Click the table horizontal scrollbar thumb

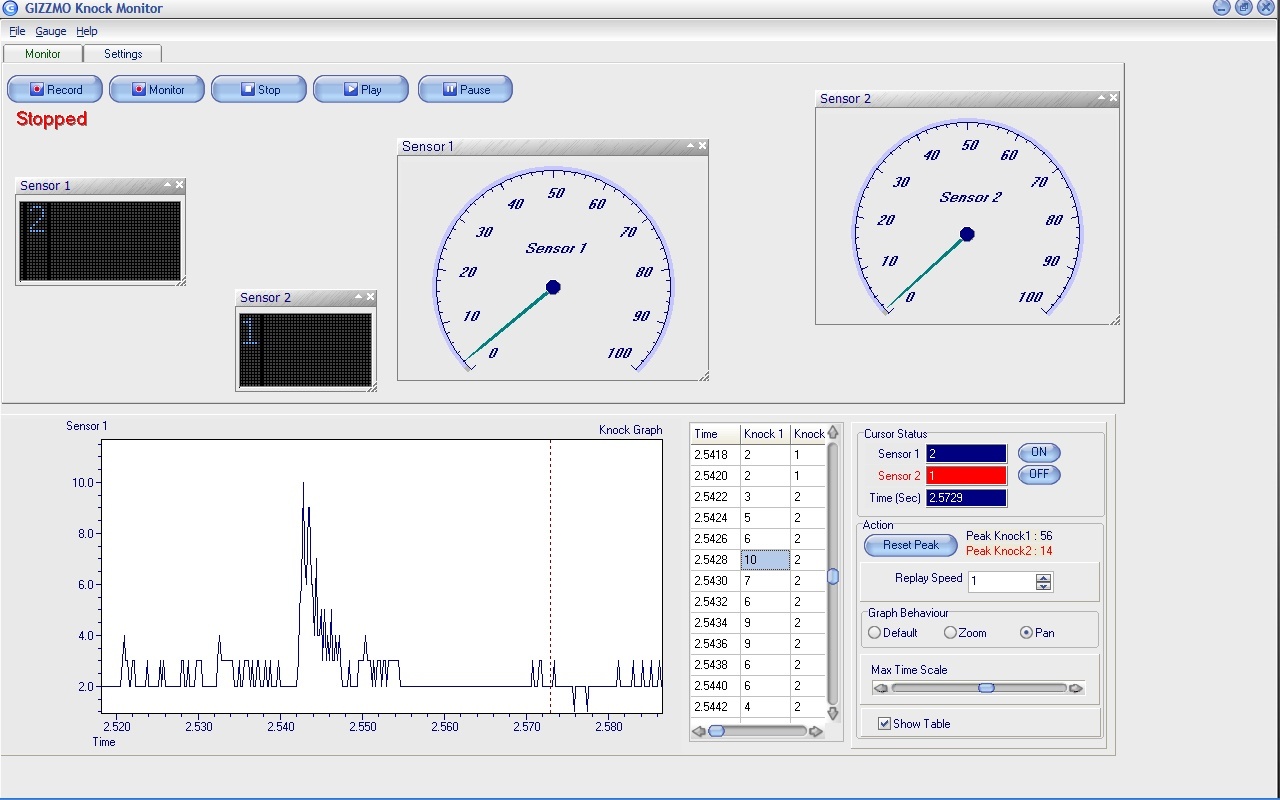[x=716, y=732]
